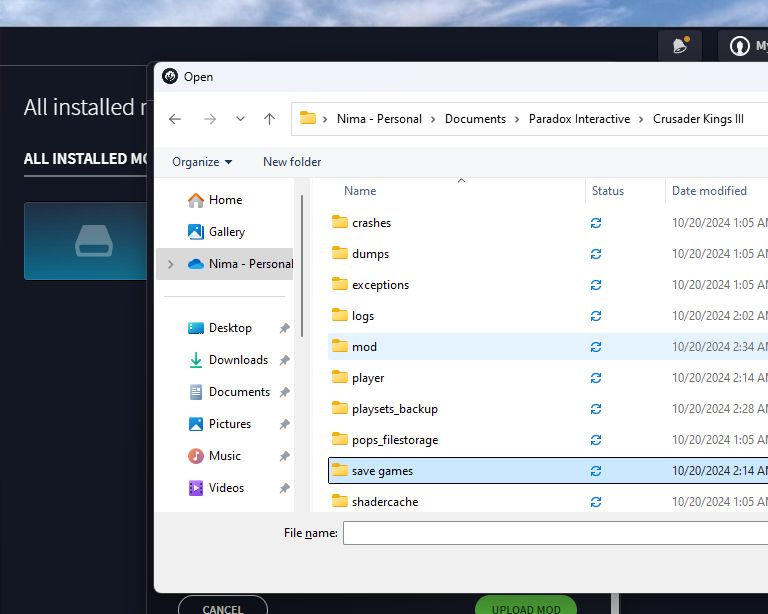Expand the Nima - Personal tree node

(170, 264)
